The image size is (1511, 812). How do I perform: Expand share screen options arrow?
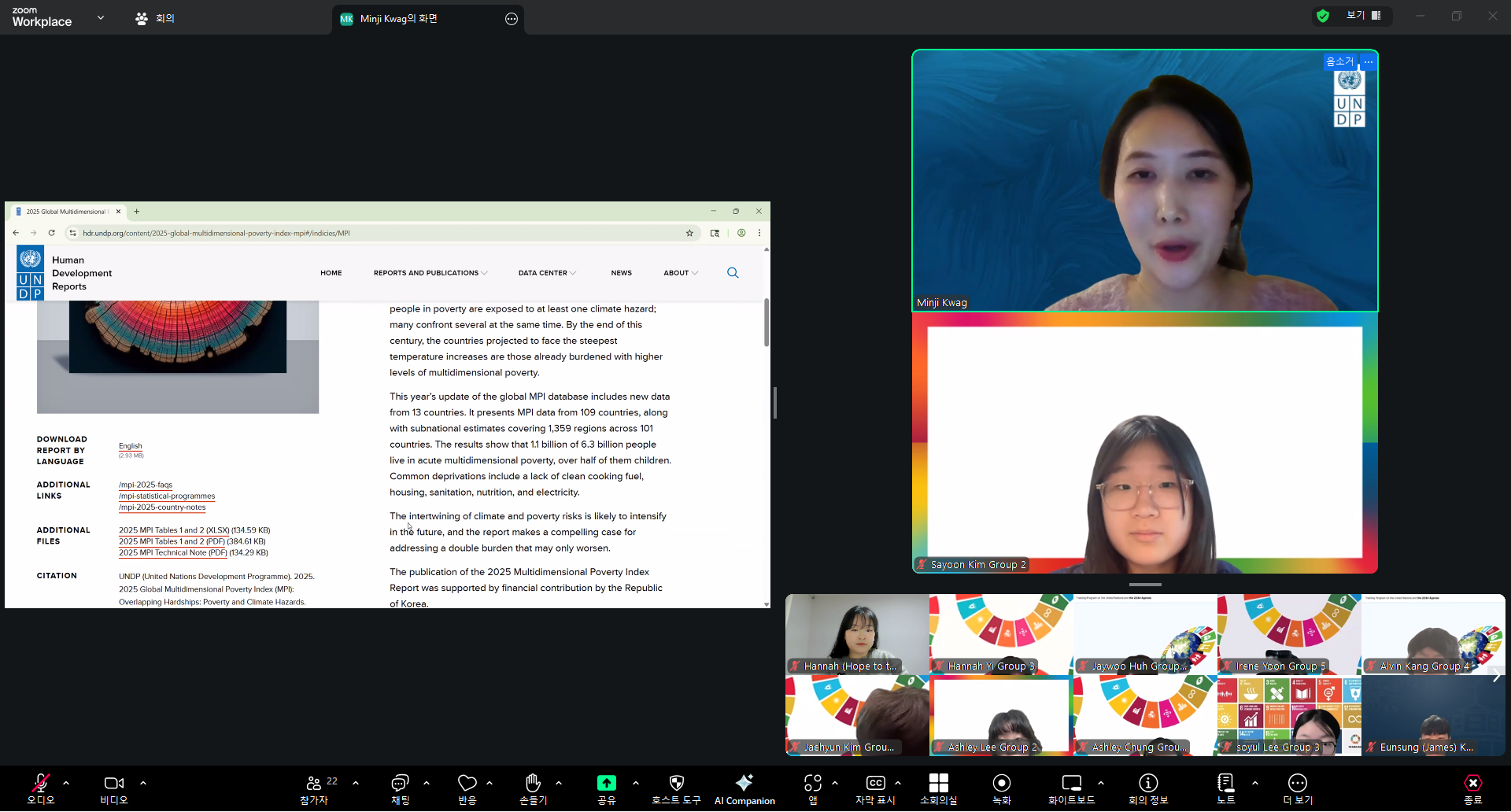tap(636, 783)
